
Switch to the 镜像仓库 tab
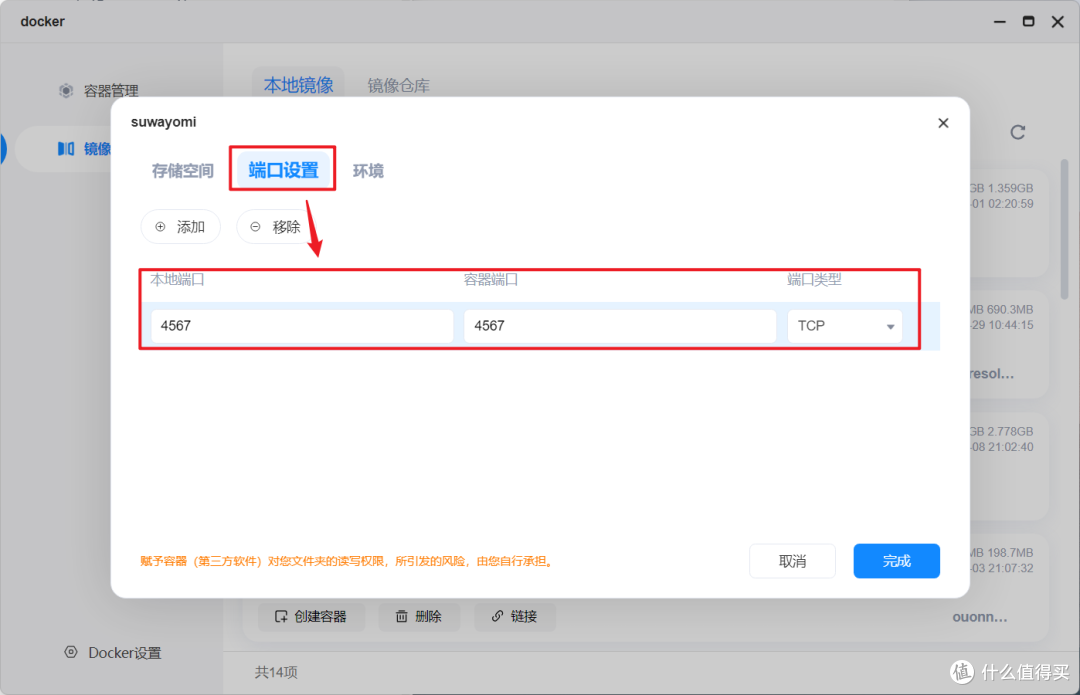point(398,85)
